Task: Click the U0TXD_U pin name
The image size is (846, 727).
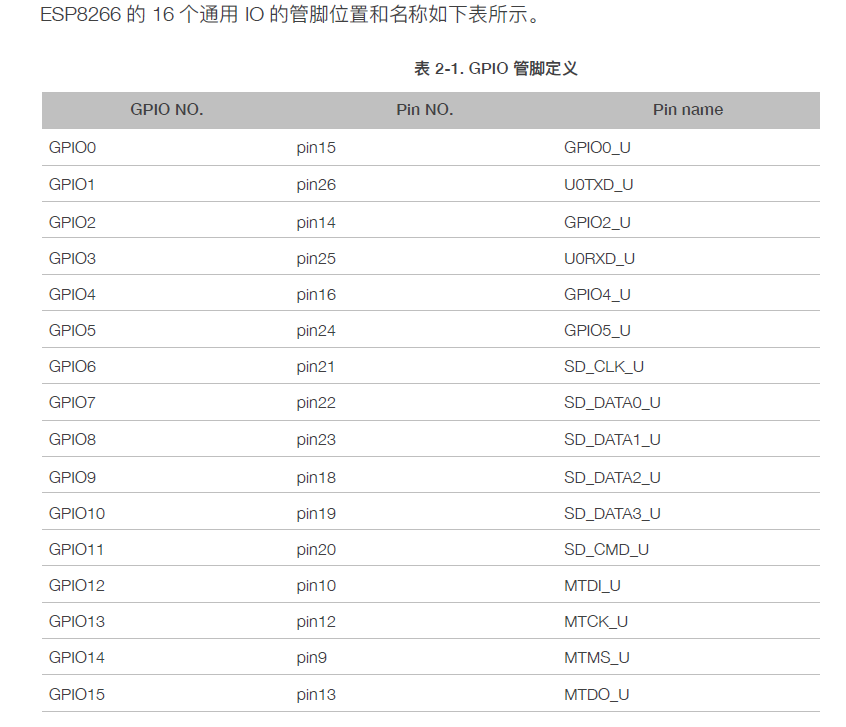Action: coord(598,185)
